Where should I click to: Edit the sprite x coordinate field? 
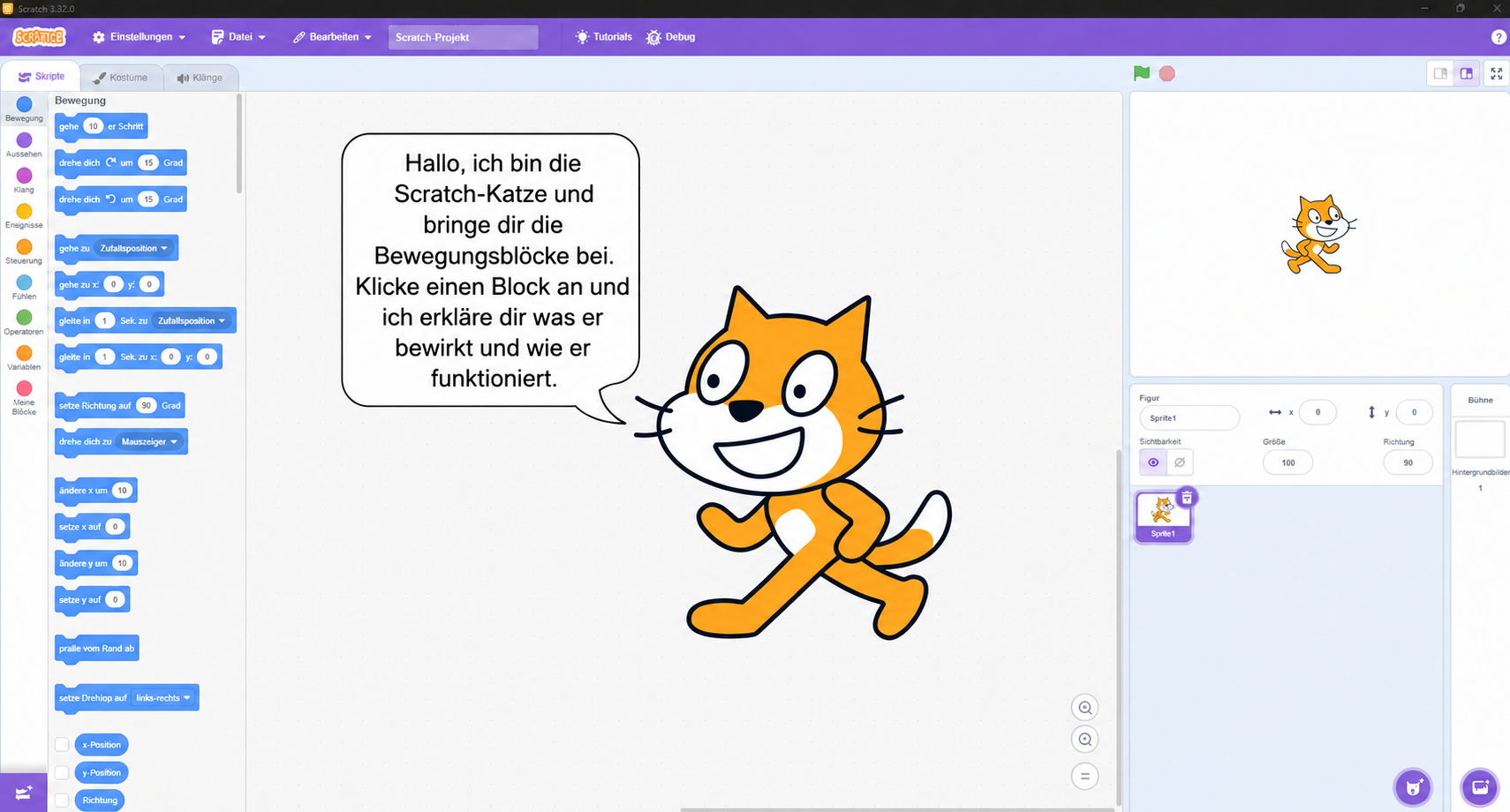click(x=1317, y=412)
